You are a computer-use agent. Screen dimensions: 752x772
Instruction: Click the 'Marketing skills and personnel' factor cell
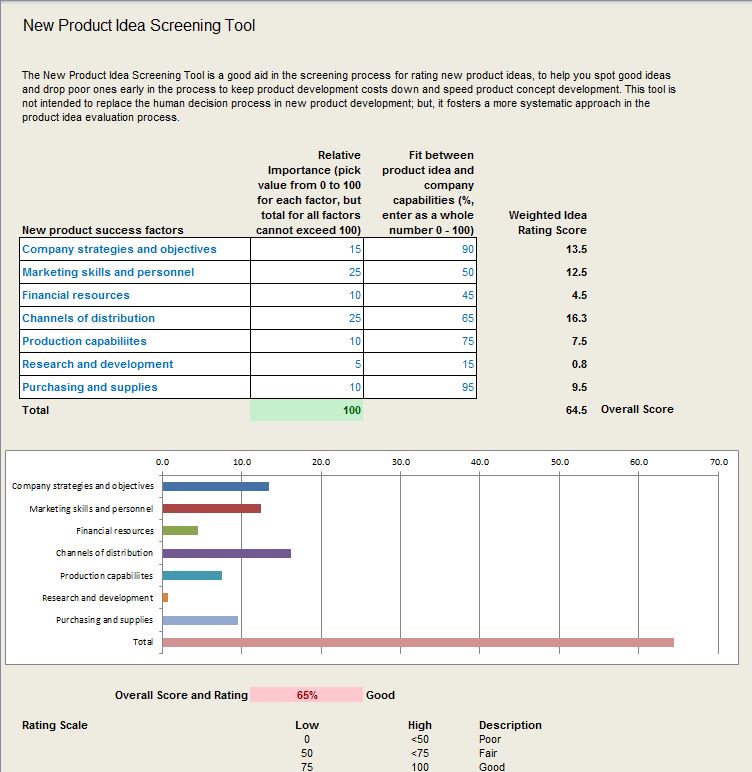coord(135,272)
